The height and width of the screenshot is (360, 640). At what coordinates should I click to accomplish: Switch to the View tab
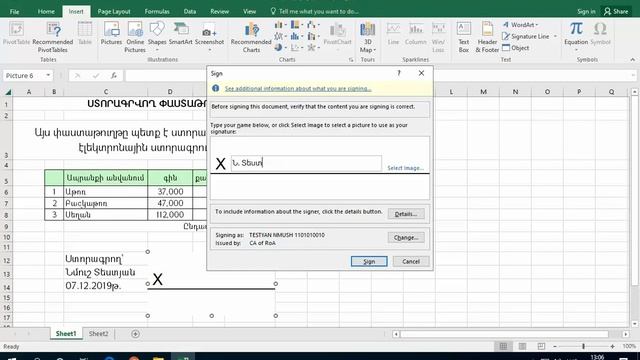pyautogui.click(x=249, y=11)
